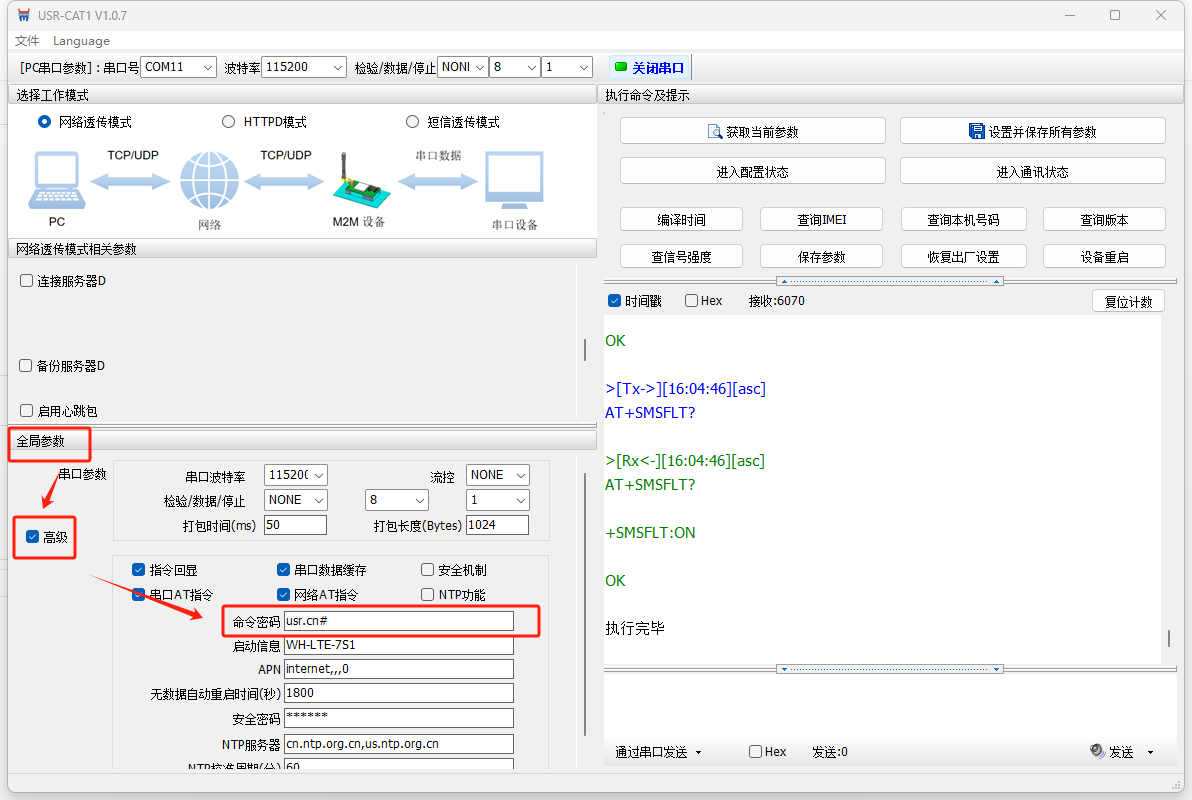Open the 文件 menu

pos(27,41)
